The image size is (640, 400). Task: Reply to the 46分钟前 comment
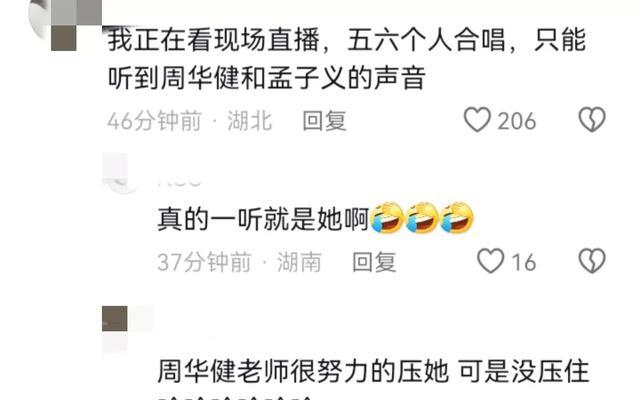[324, 121]
